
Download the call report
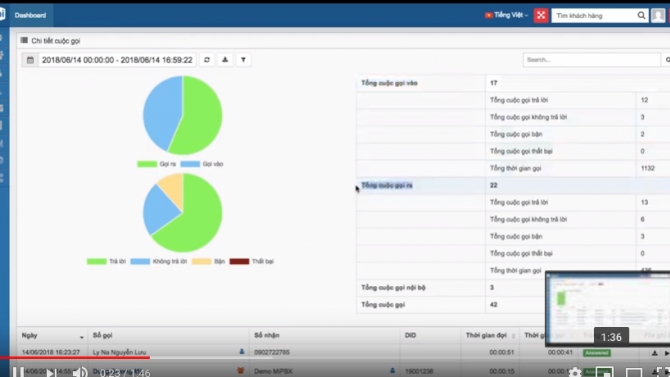coord(225,60)
